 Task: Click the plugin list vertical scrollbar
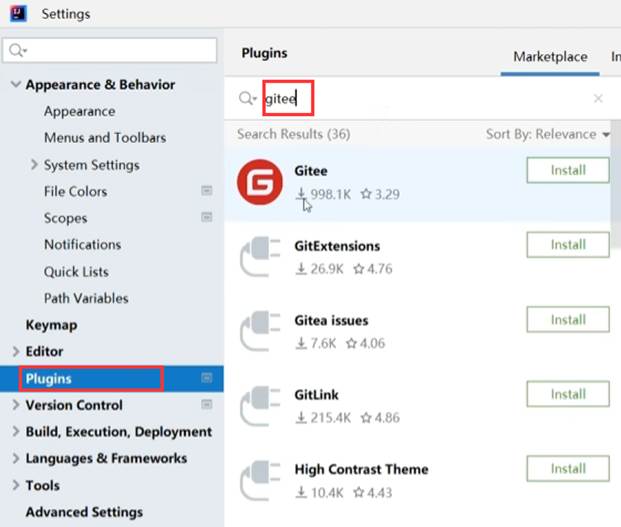615,184
